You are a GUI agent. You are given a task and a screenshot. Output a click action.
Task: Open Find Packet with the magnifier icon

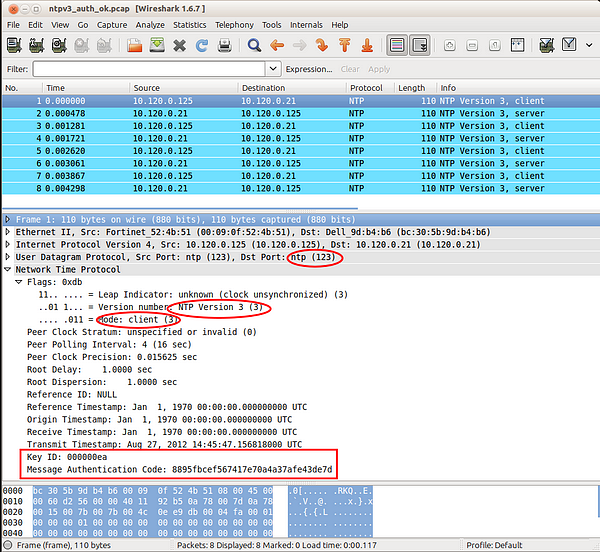point(254,45)
